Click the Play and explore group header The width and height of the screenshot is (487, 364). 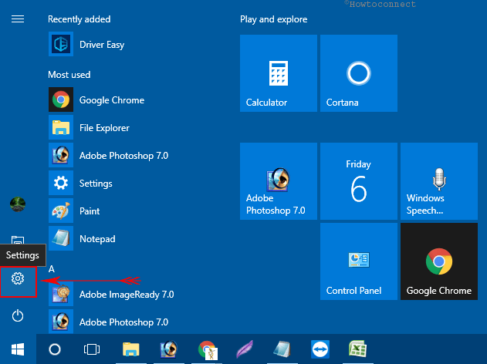click(273, 19)
